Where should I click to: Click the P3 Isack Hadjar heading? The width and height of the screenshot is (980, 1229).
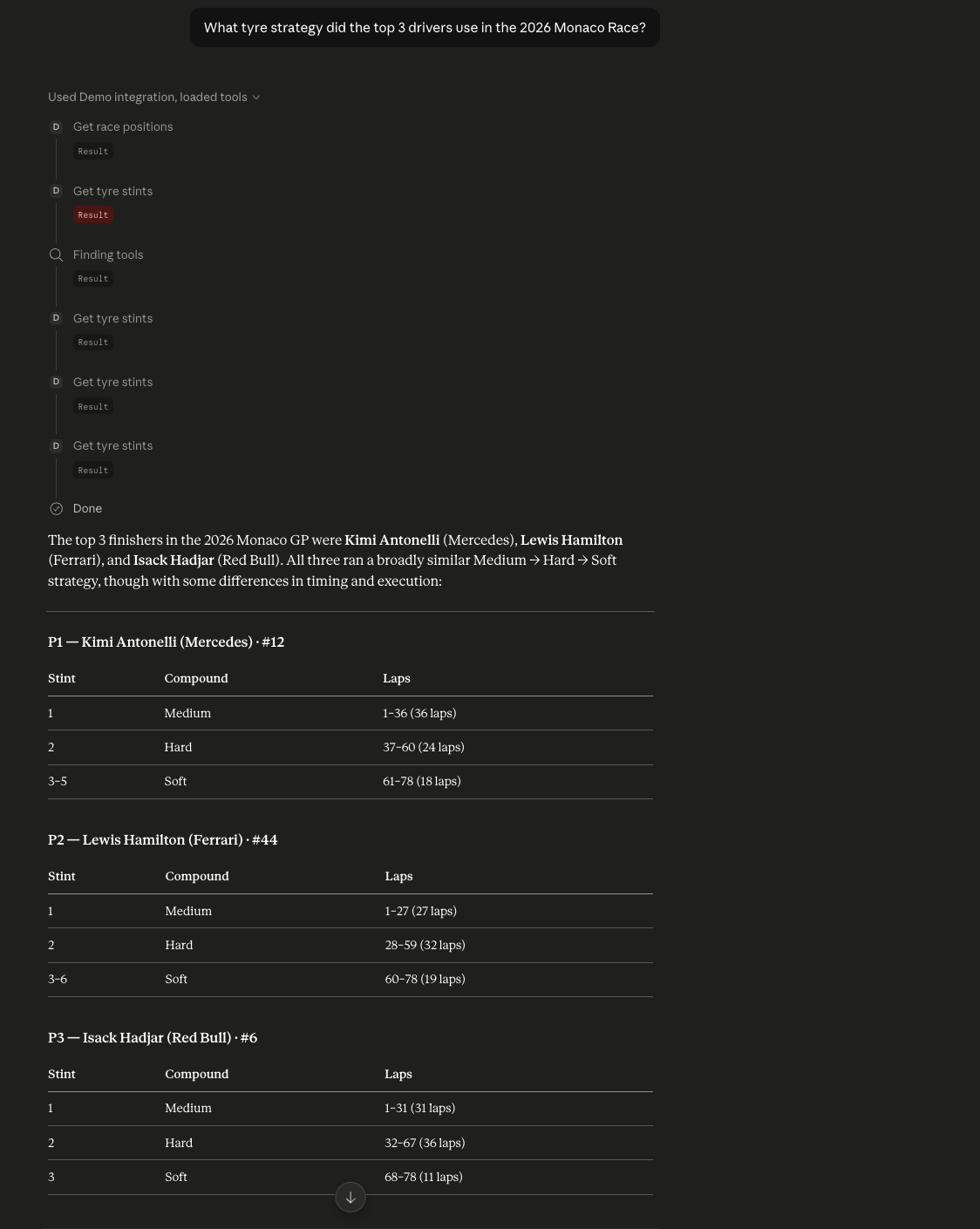pyautogui.click(x=153, y=1038)
